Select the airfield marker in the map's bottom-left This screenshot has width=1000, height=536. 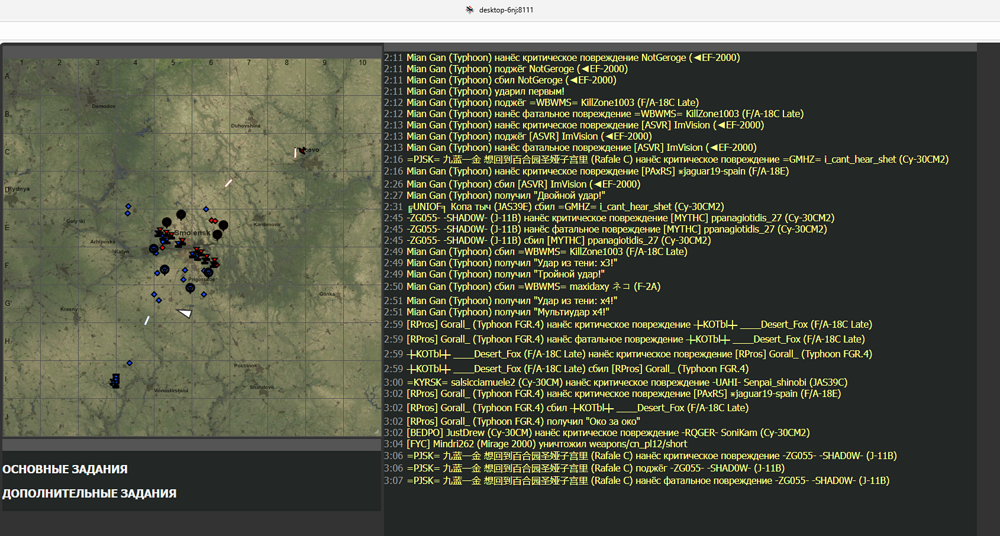click(x=116, y=379)
